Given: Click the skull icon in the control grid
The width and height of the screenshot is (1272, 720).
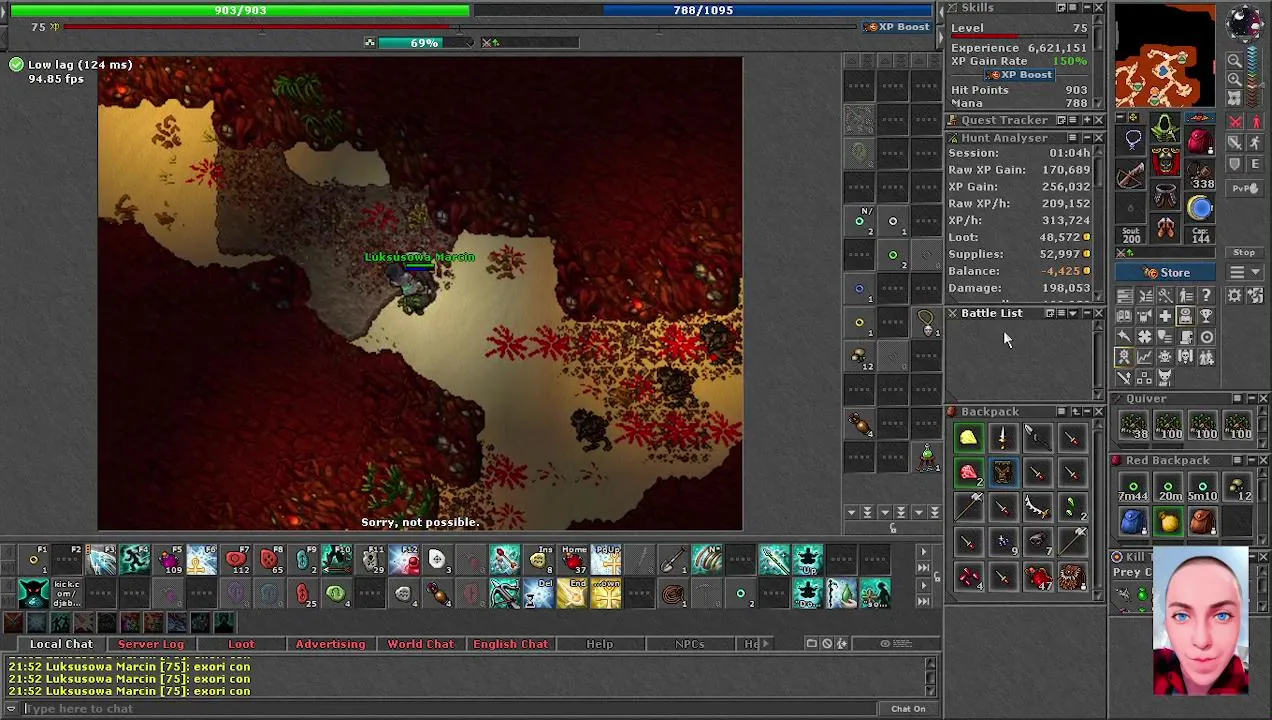Looking at the screenshot, I should coord(1165,356).
